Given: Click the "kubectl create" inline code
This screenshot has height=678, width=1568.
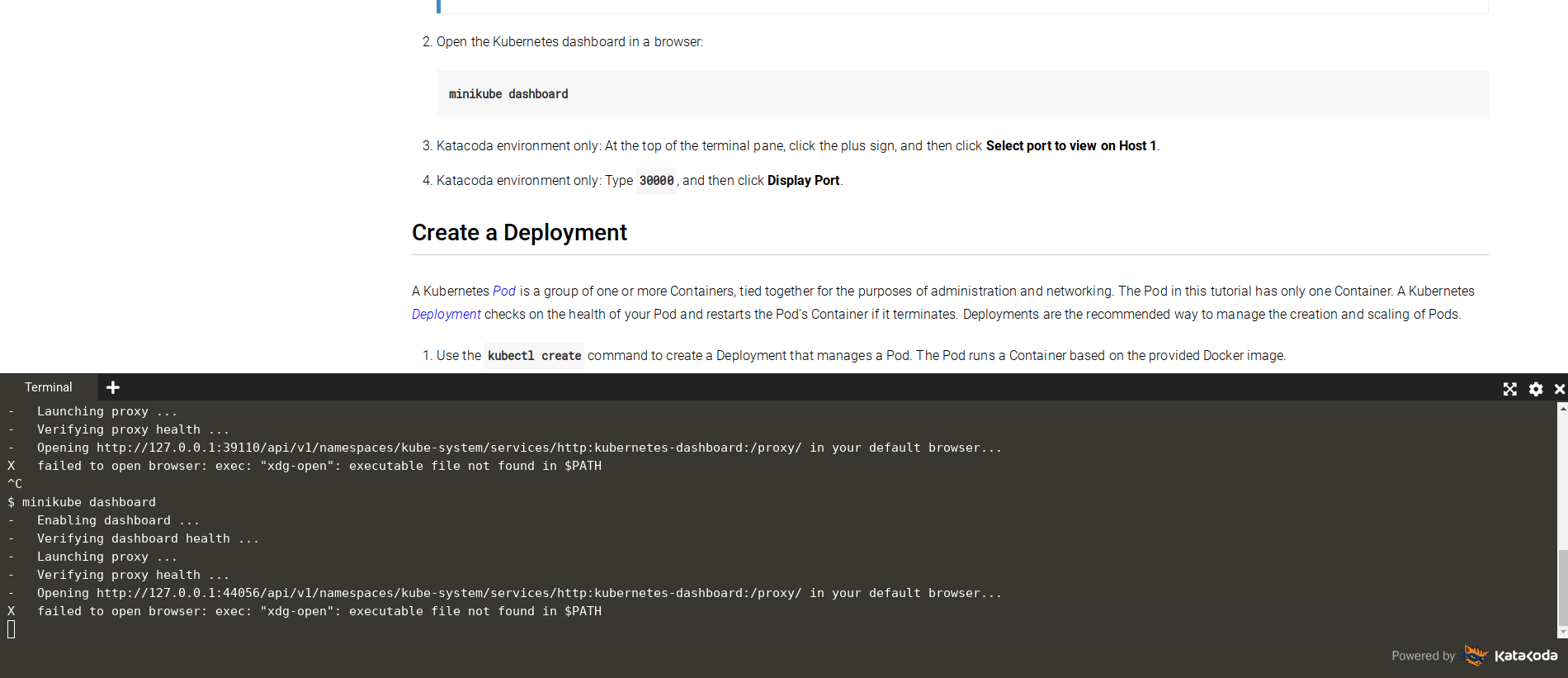Looking at the screenshot, I should click(x=534, y=356).
